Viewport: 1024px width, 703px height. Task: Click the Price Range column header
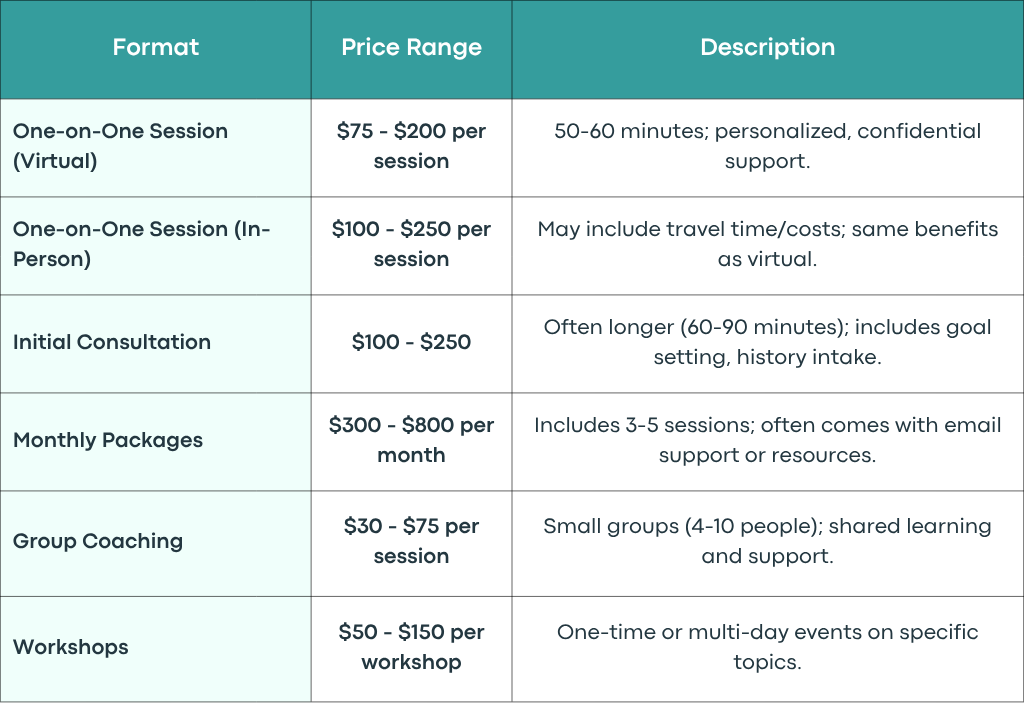(411, 47)
